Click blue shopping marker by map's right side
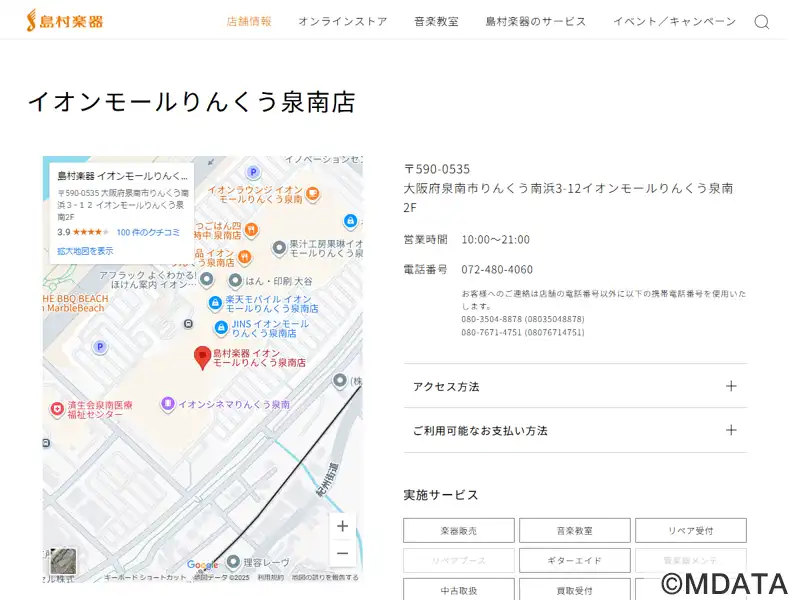 pos(350,221)
